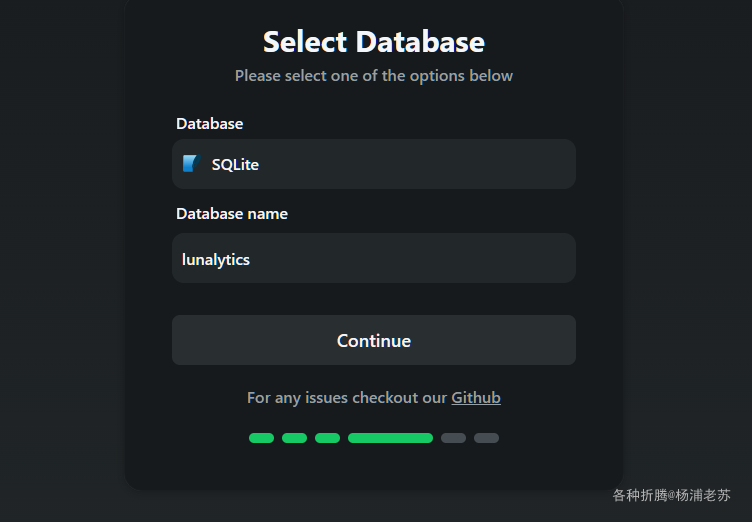Click the Database field label

point(210,124)
